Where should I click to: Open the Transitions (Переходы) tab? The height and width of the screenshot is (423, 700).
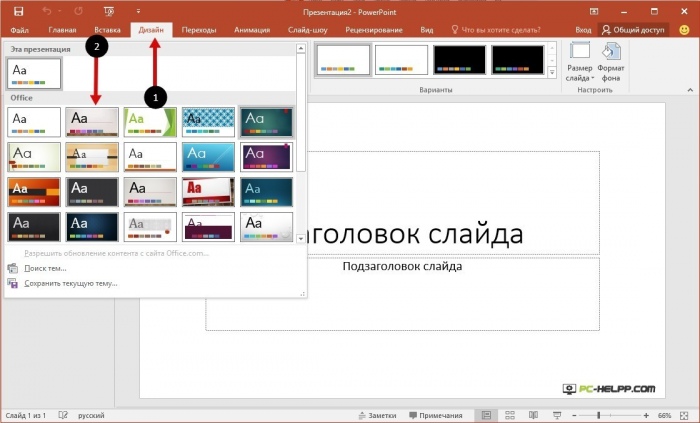click(201, 30)
